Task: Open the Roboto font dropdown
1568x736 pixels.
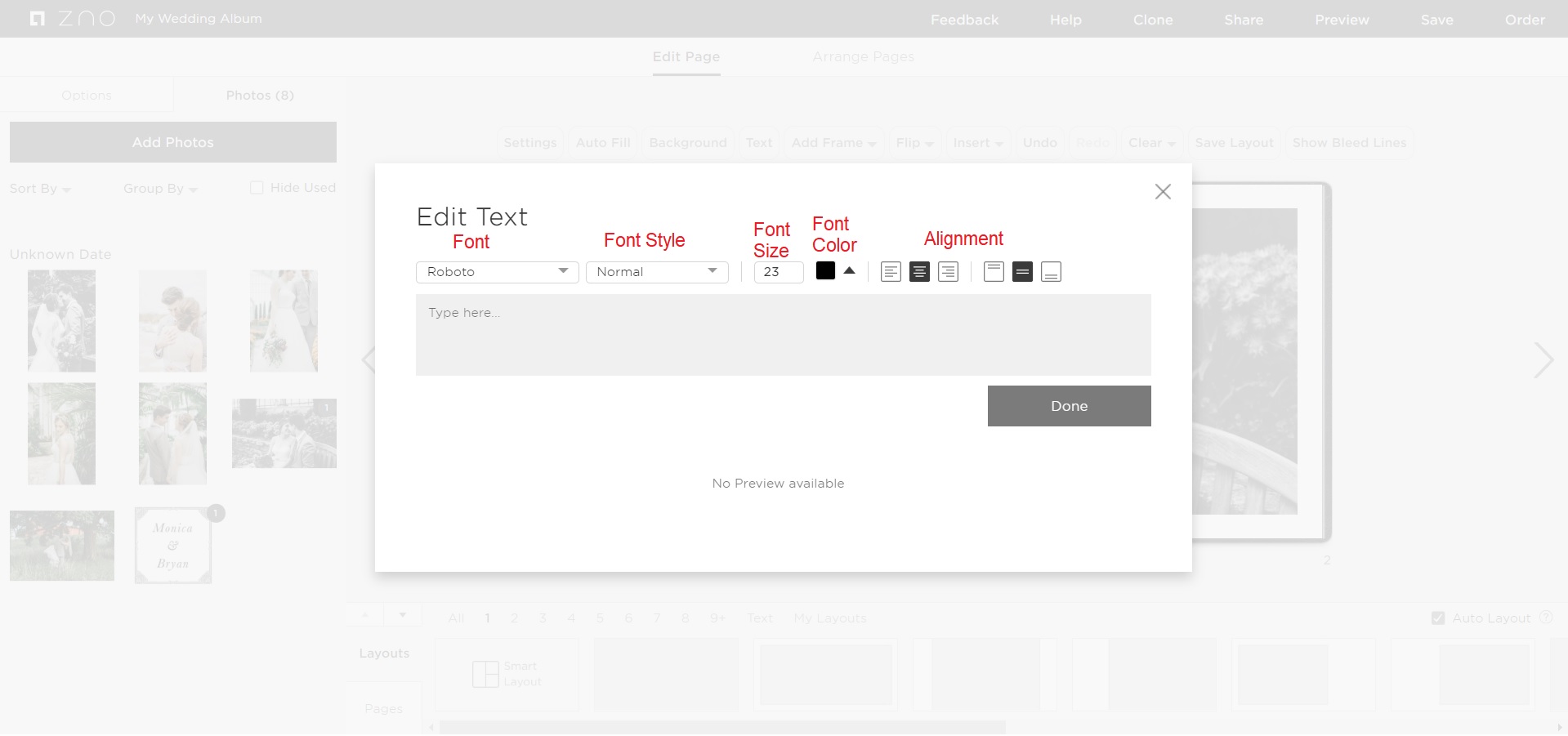Action: pos(497,272)
